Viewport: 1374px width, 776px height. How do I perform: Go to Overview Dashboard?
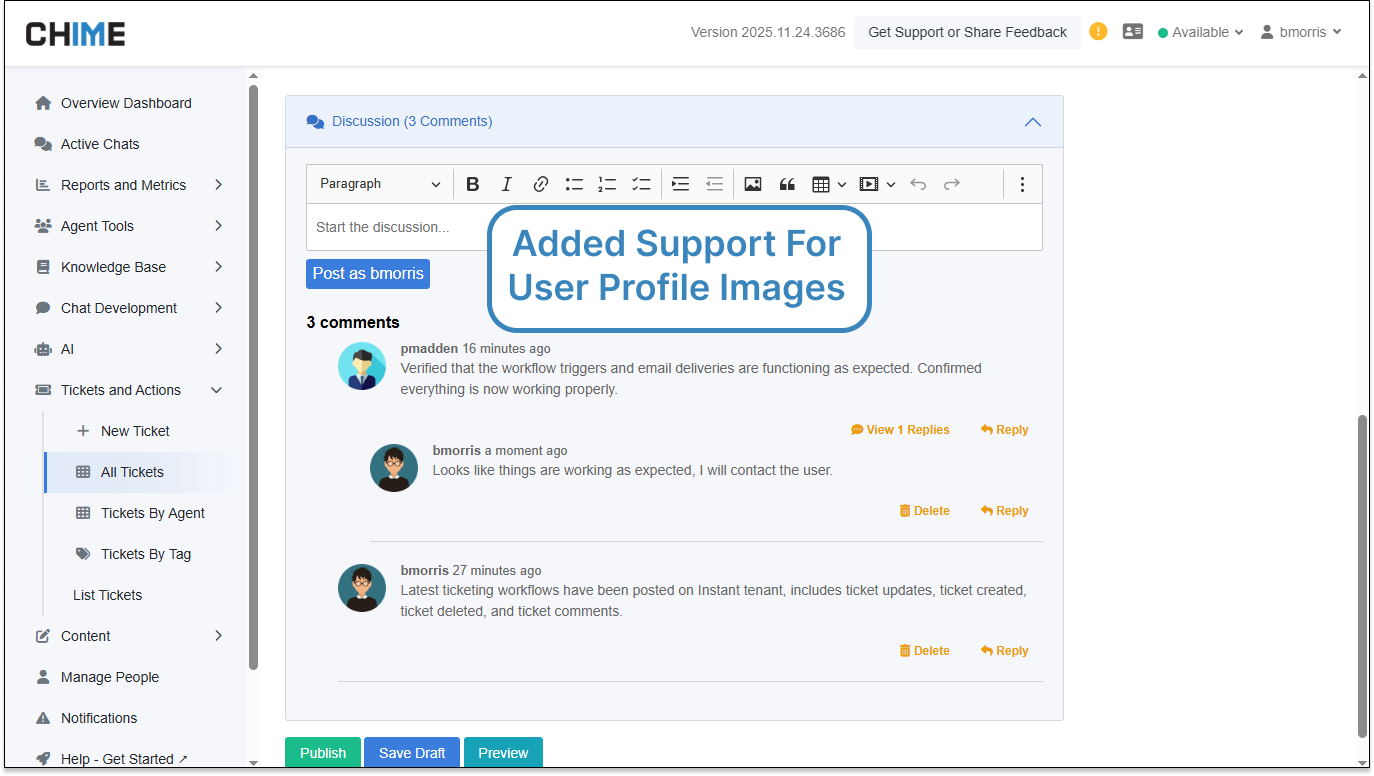point(126,103)
